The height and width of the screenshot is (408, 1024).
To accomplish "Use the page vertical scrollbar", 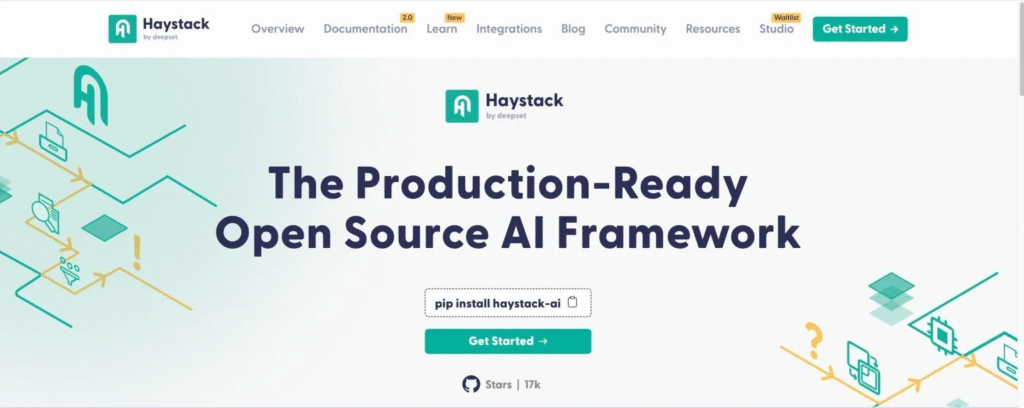I will [x=1019, y=52].
